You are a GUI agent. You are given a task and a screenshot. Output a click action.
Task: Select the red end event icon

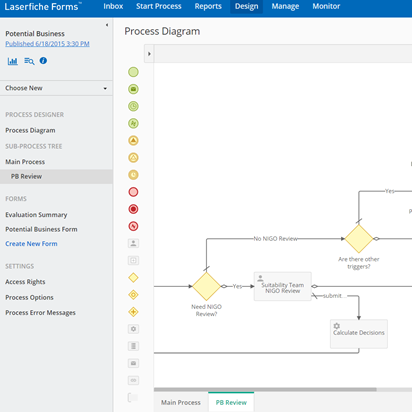point(133,192)
